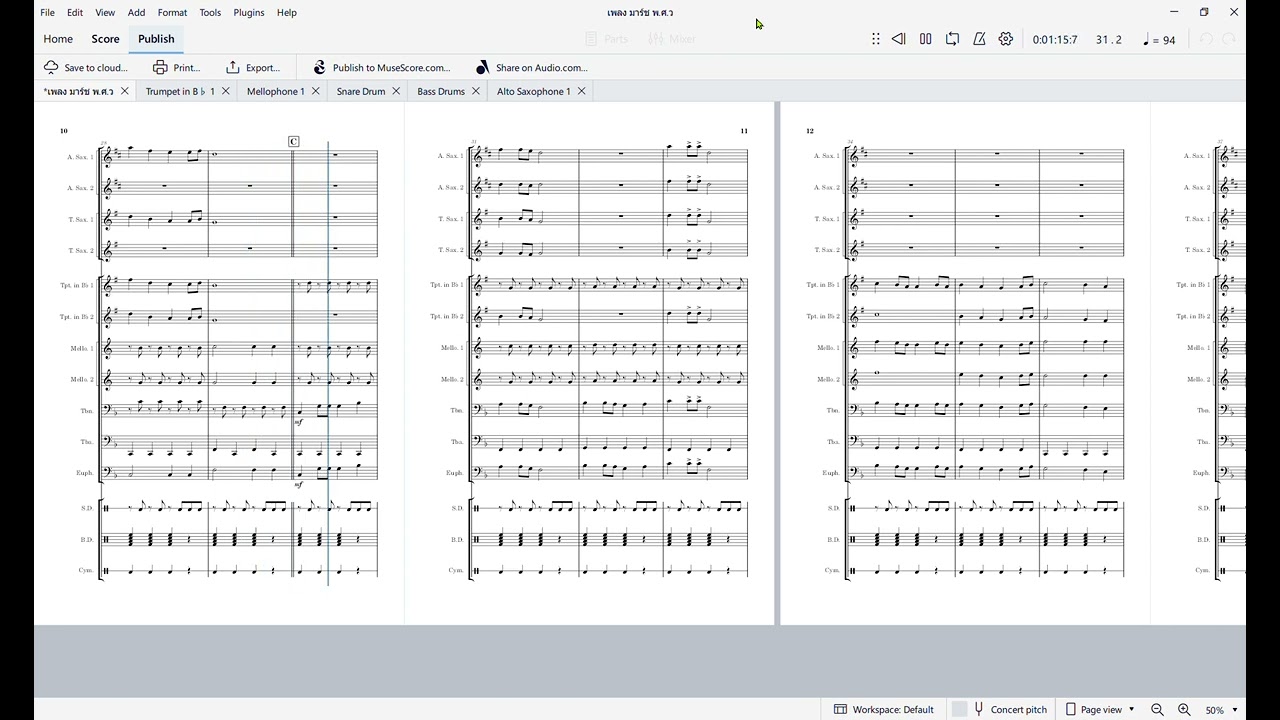Click Save to cloud button
Screen dimensions: 1280x720
pyautogui.click(x=86, y=67)
